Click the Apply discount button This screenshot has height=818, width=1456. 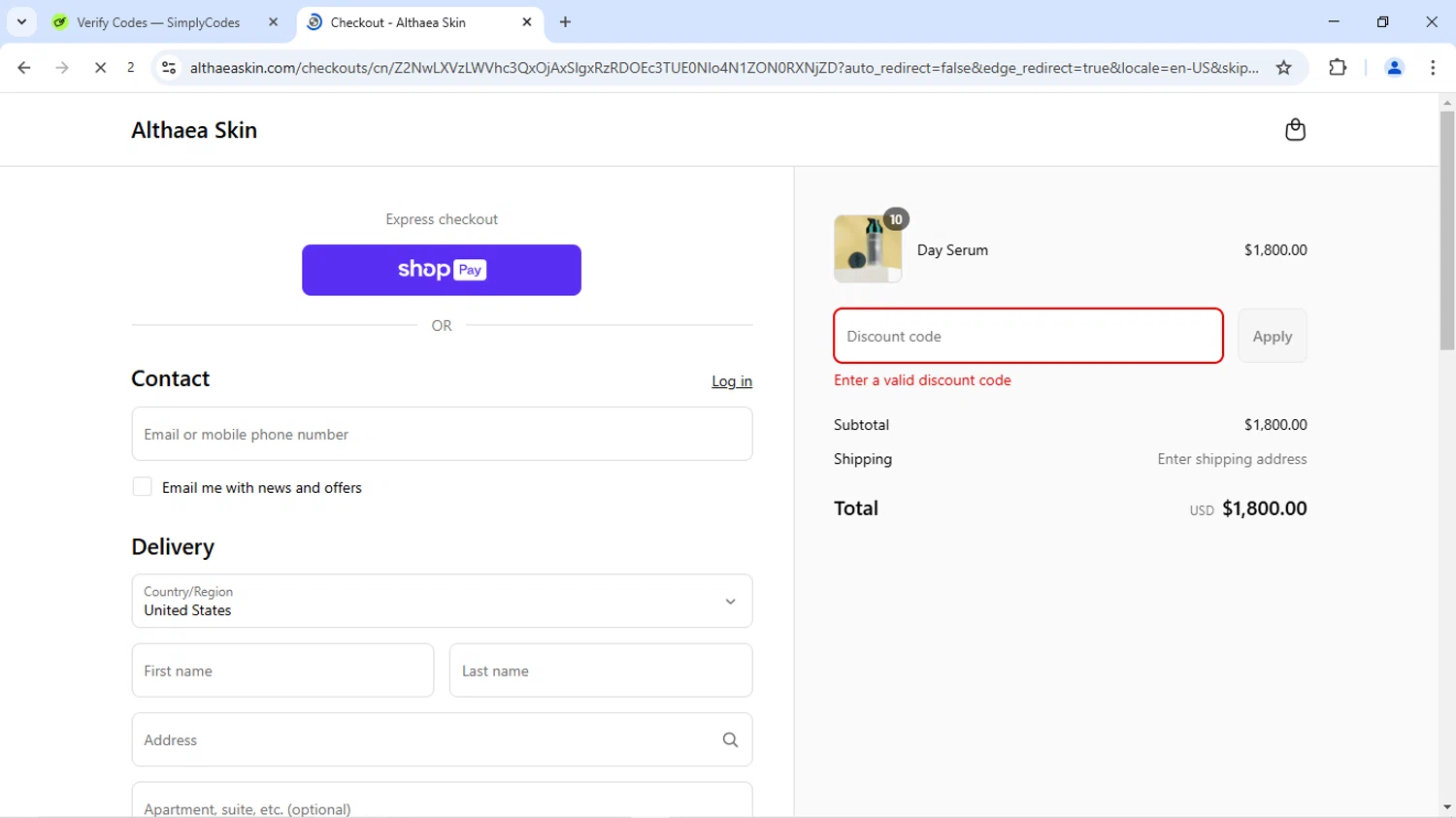point(1273,336)
